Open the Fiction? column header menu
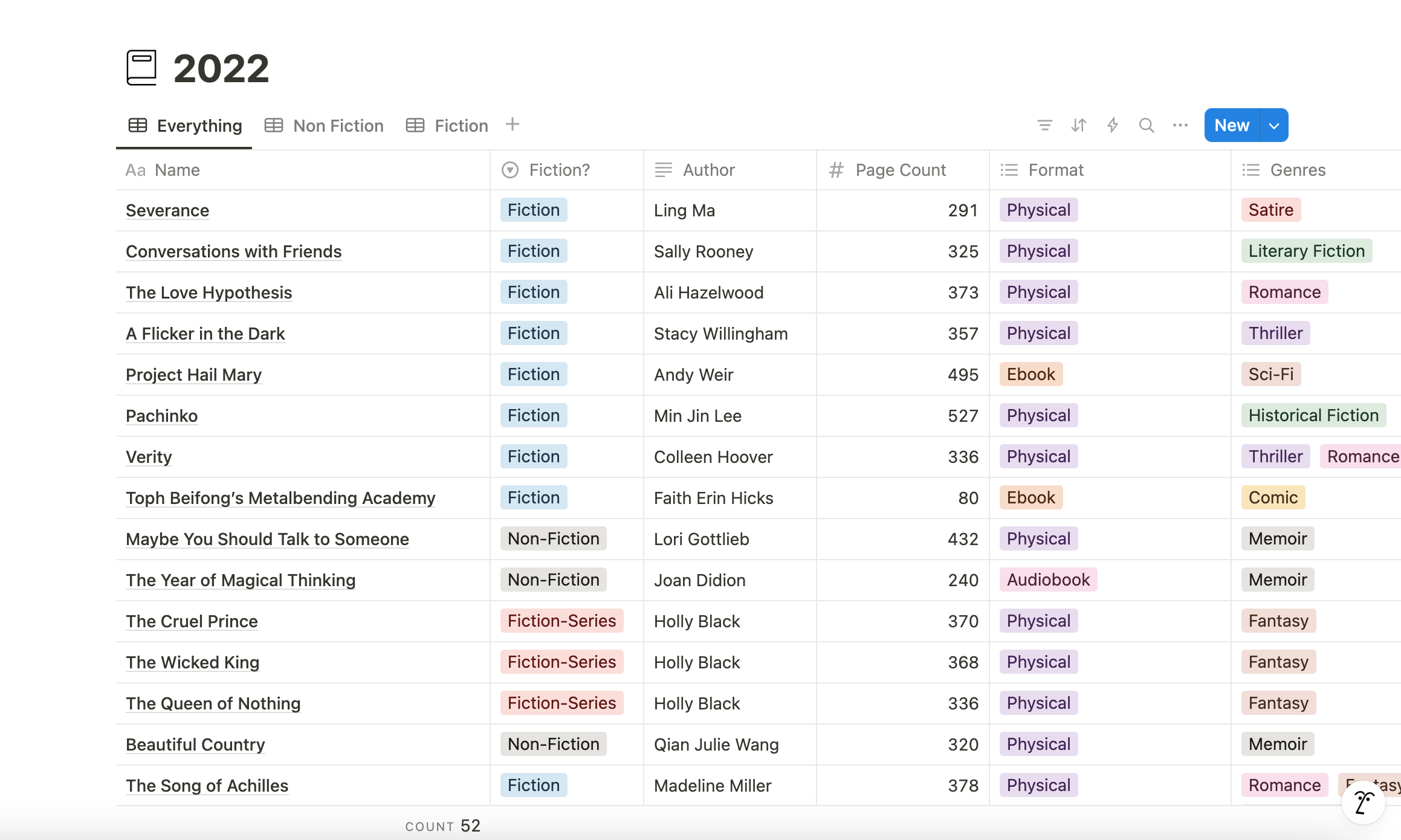Viewport: 1401px width, 840px height. point(567,170)
